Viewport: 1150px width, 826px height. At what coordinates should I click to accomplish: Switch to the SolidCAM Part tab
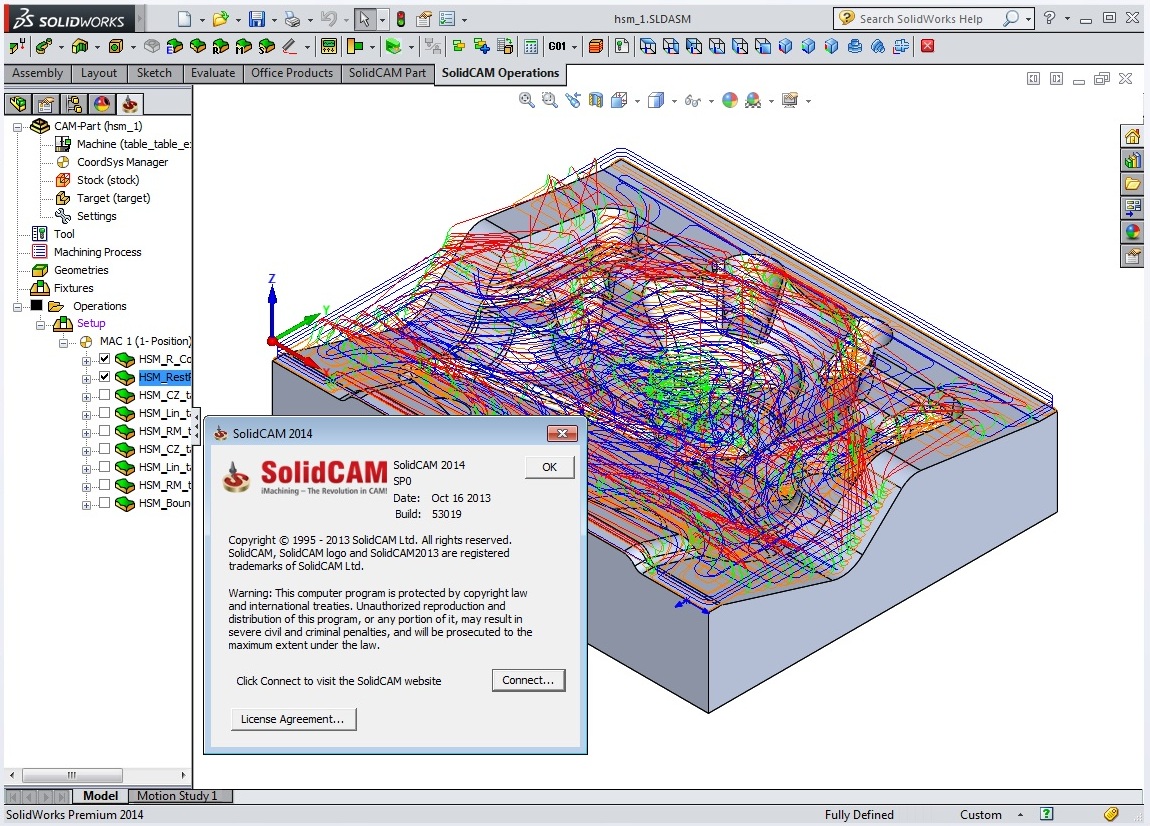[x=387, y=73]
